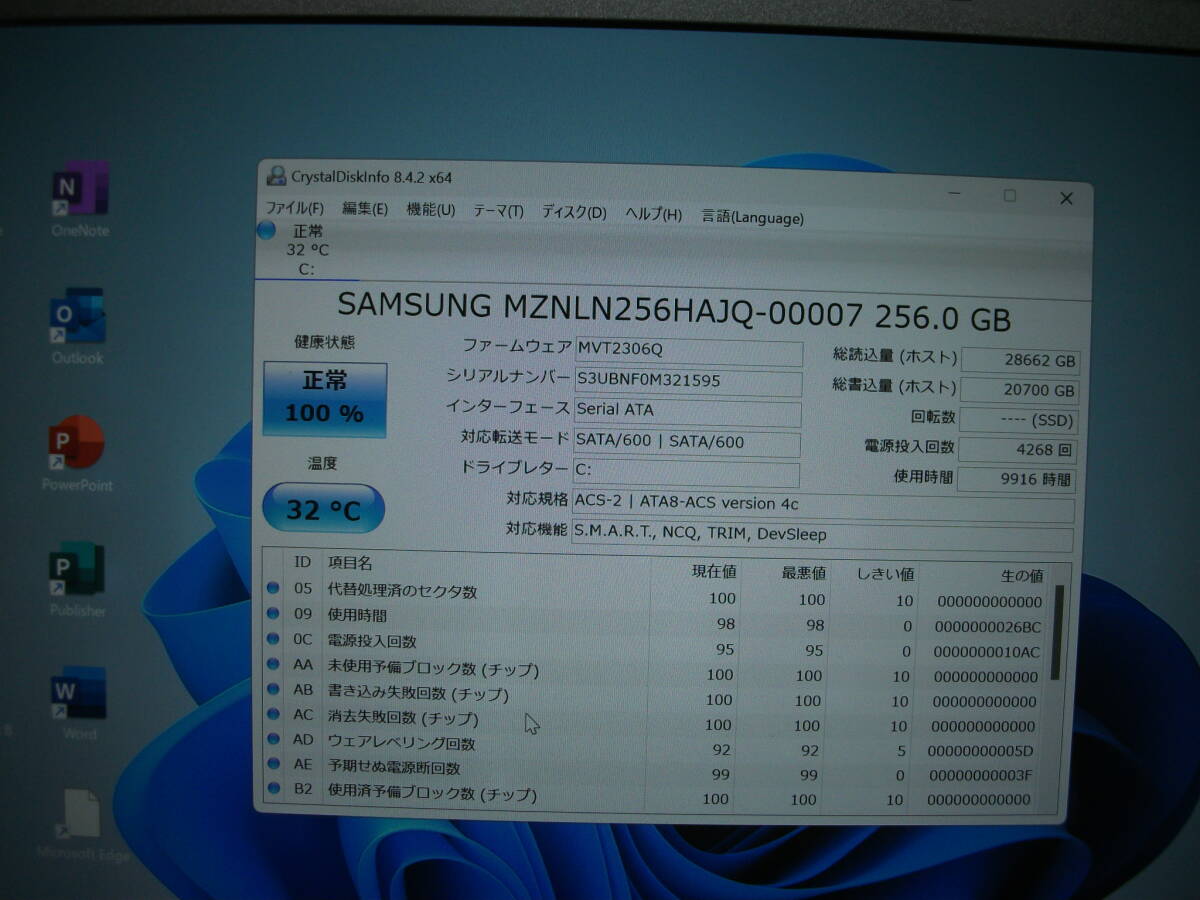
Task: Select the 使用時間 attribute row
Action: 656,621
